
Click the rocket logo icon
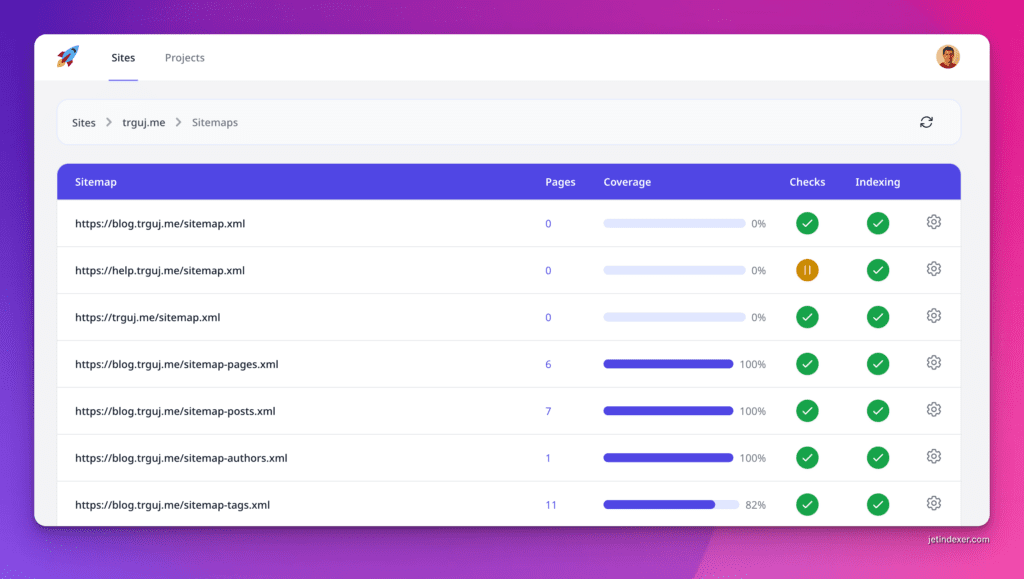pos(68,57)
